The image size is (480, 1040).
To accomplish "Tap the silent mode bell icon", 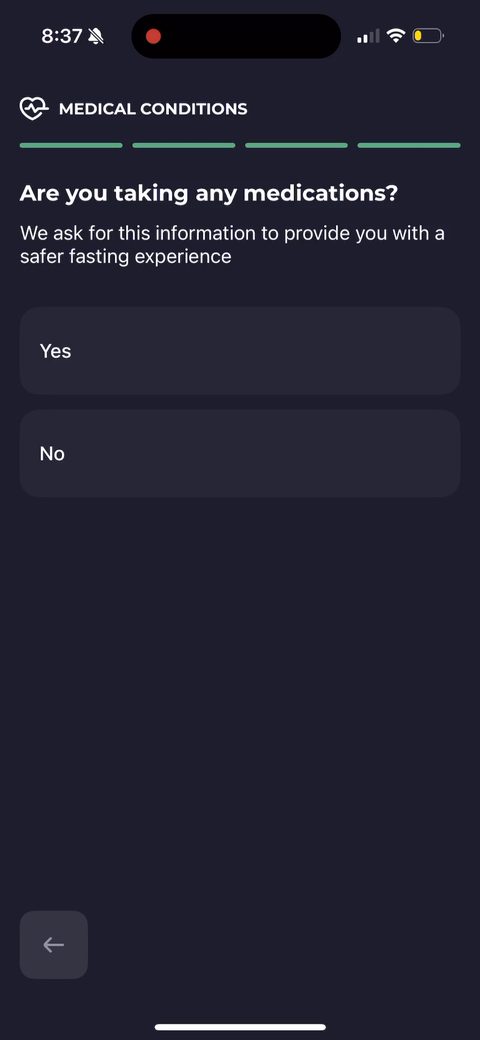I will (x=95, y=36).
